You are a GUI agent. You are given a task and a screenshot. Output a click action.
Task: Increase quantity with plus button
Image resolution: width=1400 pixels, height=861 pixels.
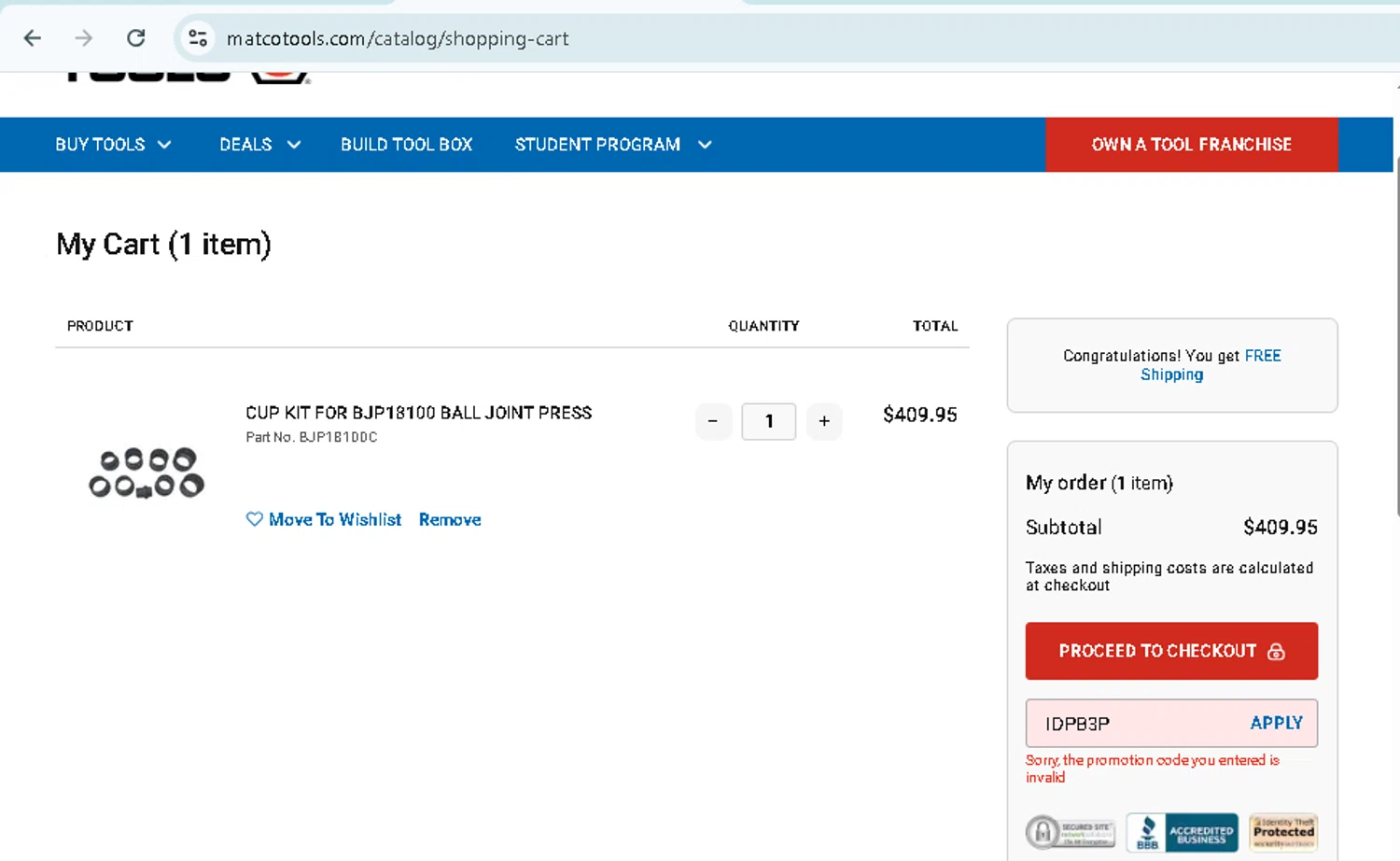[x=824, y=421]
